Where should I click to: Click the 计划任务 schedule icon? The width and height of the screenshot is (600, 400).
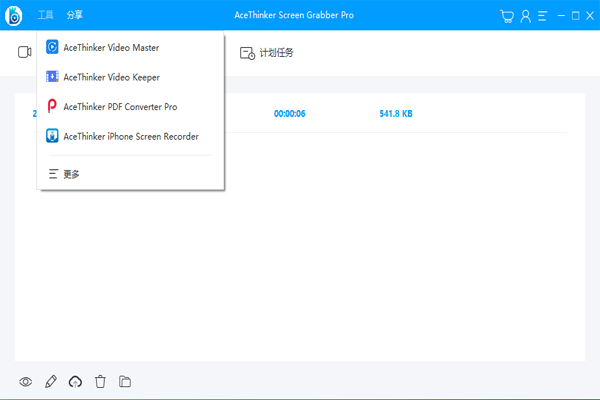point(247,53)
